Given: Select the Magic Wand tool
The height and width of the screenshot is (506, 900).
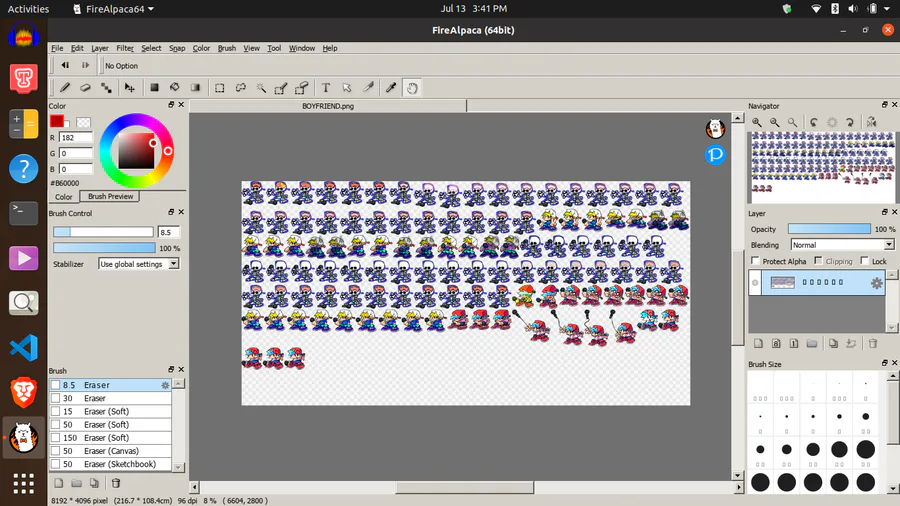Looking at the screenshot, I should [x=261, y=88].
